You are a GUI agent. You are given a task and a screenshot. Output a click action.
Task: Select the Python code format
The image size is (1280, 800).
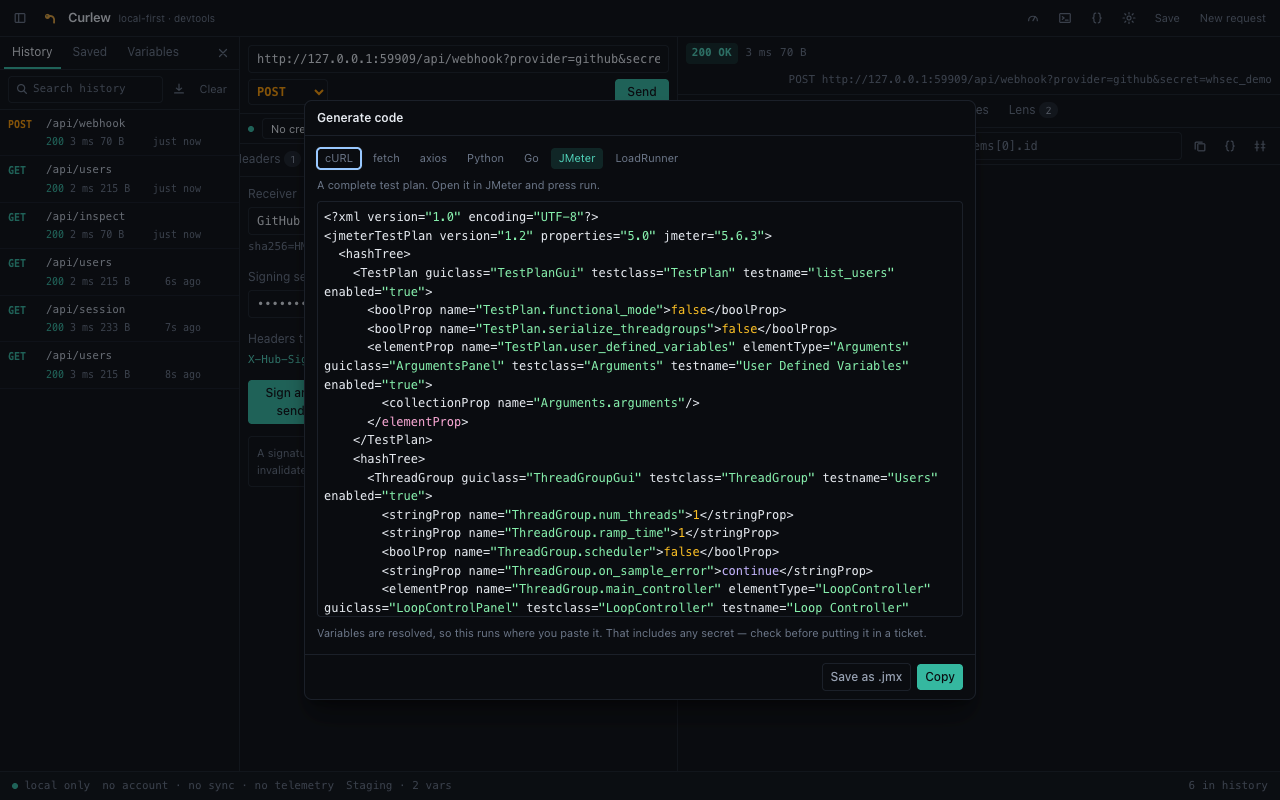485,158
